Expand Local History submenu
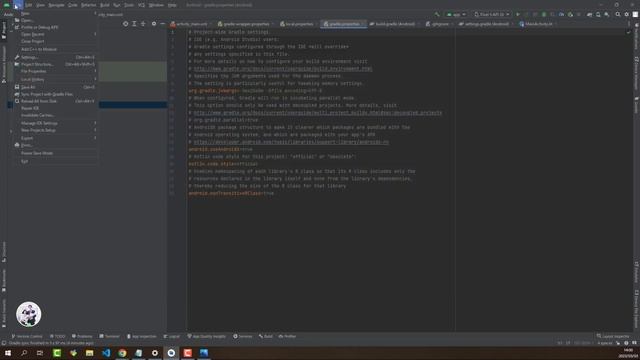 tap(56, 80)
